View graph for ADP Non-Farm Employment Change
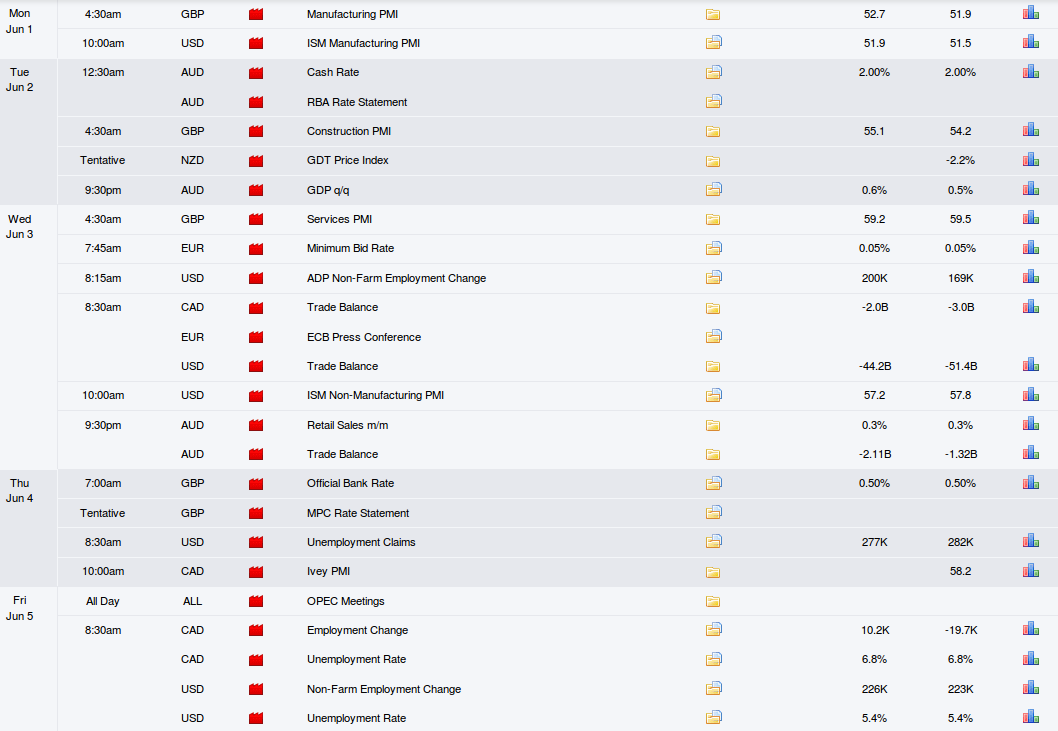Screen dimensions: 1058x731 click(x=1030, y=277)
